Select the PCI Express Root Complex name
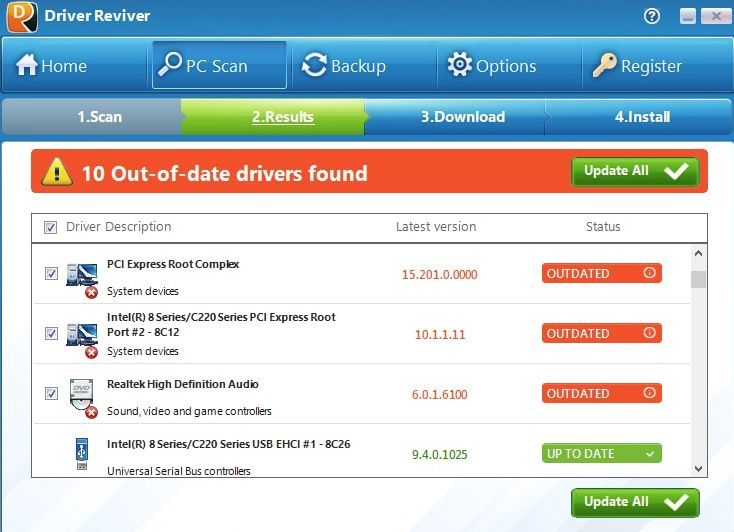The image size is (734, 532). click(173, 264)
